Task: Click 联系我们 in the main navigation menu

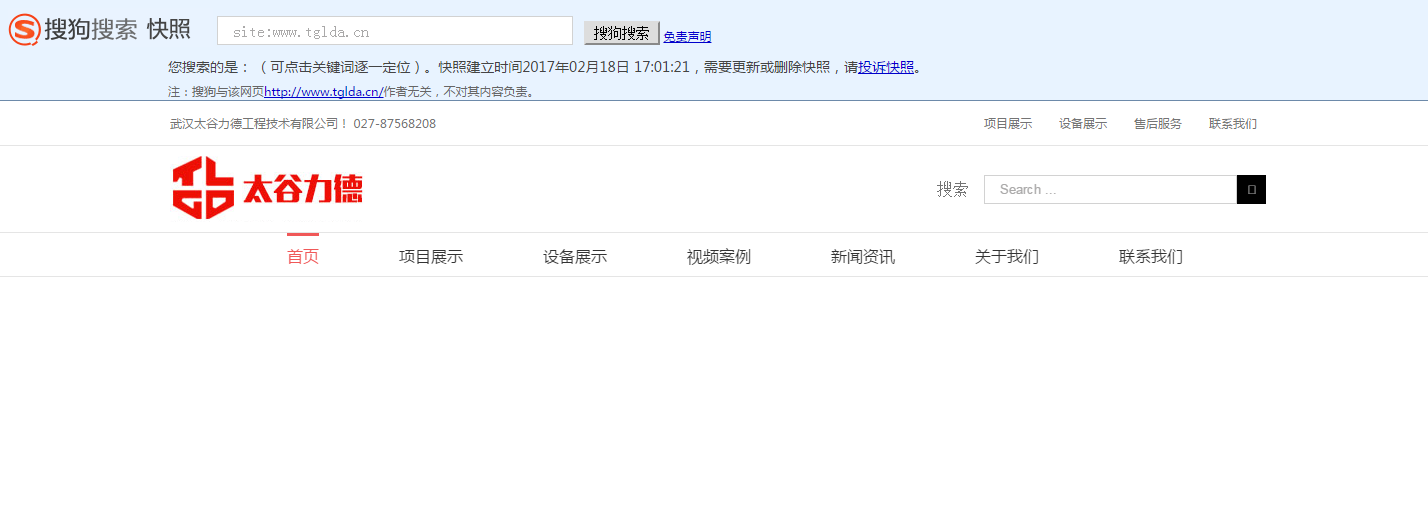Action: coord(1150,257)
